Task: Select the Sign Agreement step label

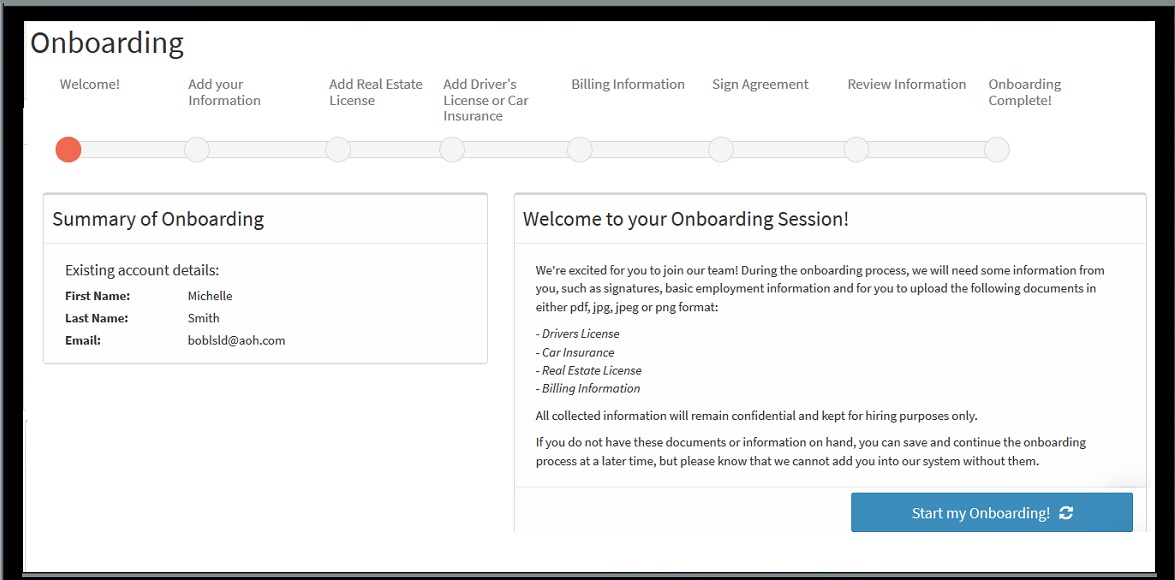Action: 759,84
